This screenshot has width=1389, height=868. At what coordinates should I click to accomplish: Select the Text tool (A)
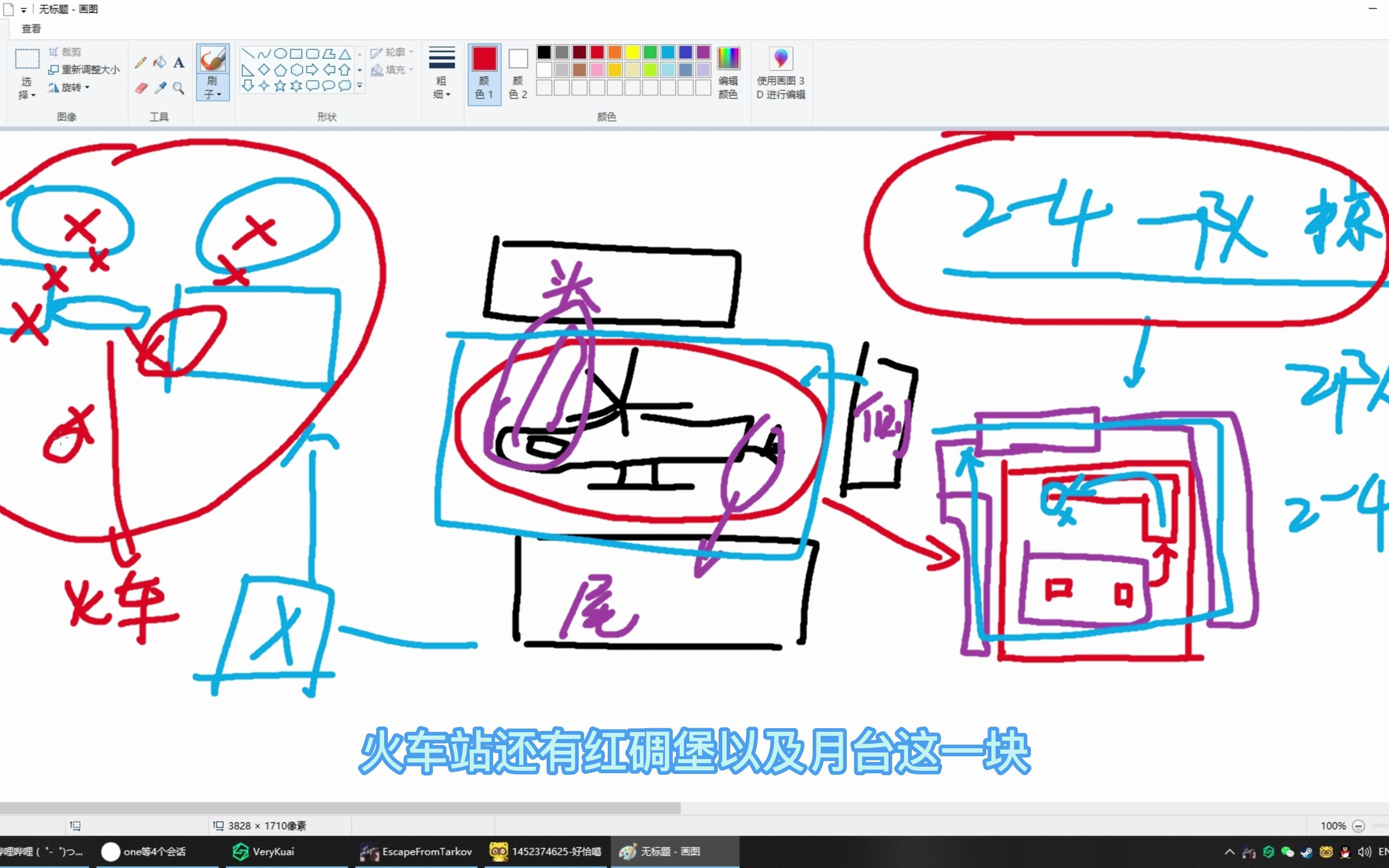click(179, 63)
